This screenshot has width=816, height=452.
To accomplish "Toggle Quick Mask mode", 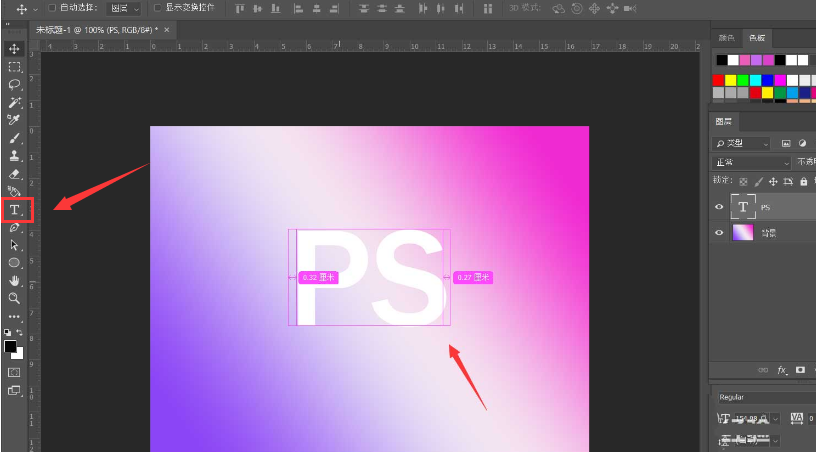I will [x=14, y=372].
